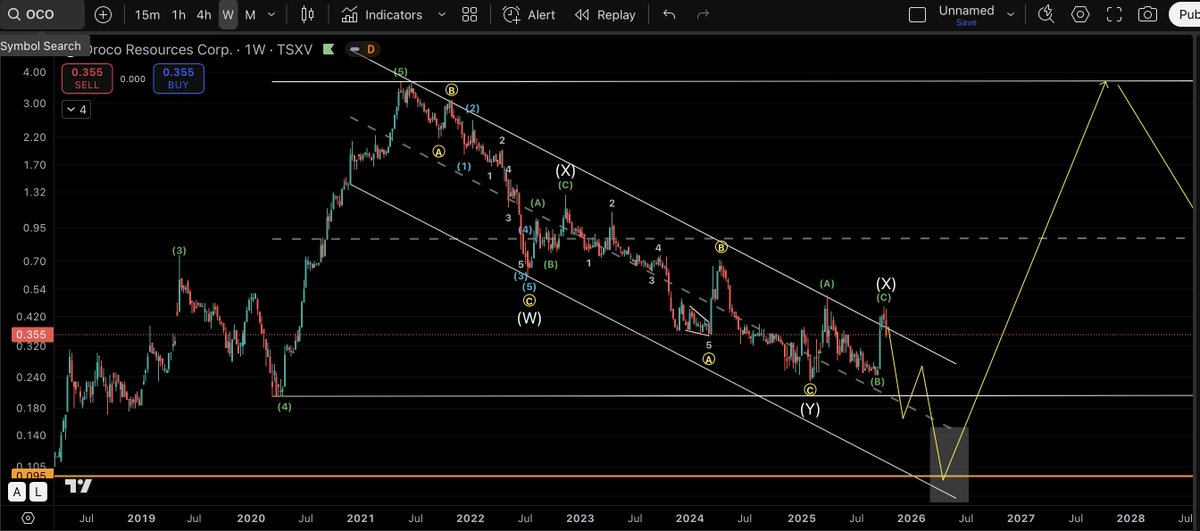Click the compare or add symbol plus icon
Image resolution: width=1200 pixels, height=531 pixels.
point(104,15)
